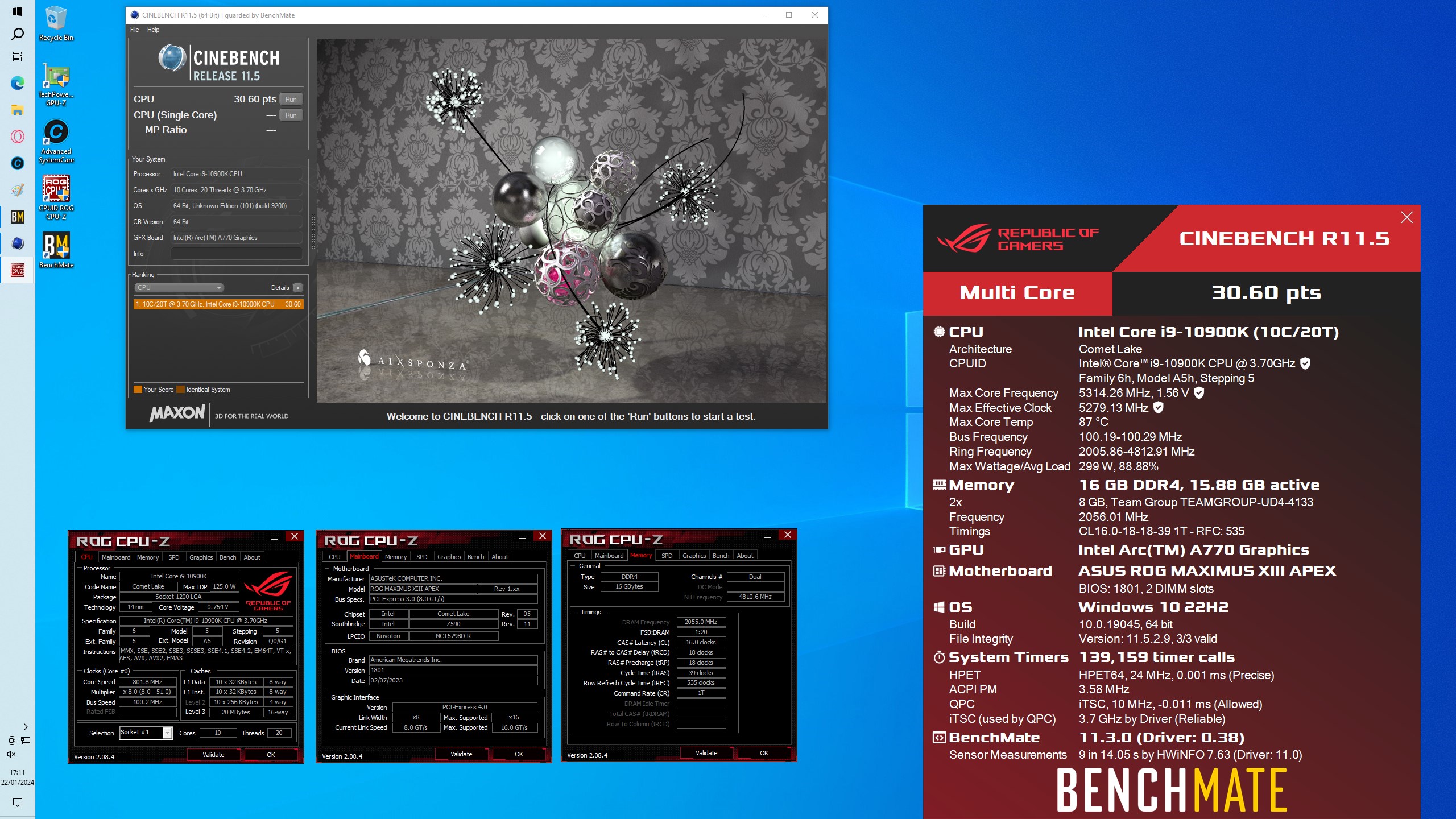Open CPUID ROG CPU-Z desktop shortcut

click(56, 197)
